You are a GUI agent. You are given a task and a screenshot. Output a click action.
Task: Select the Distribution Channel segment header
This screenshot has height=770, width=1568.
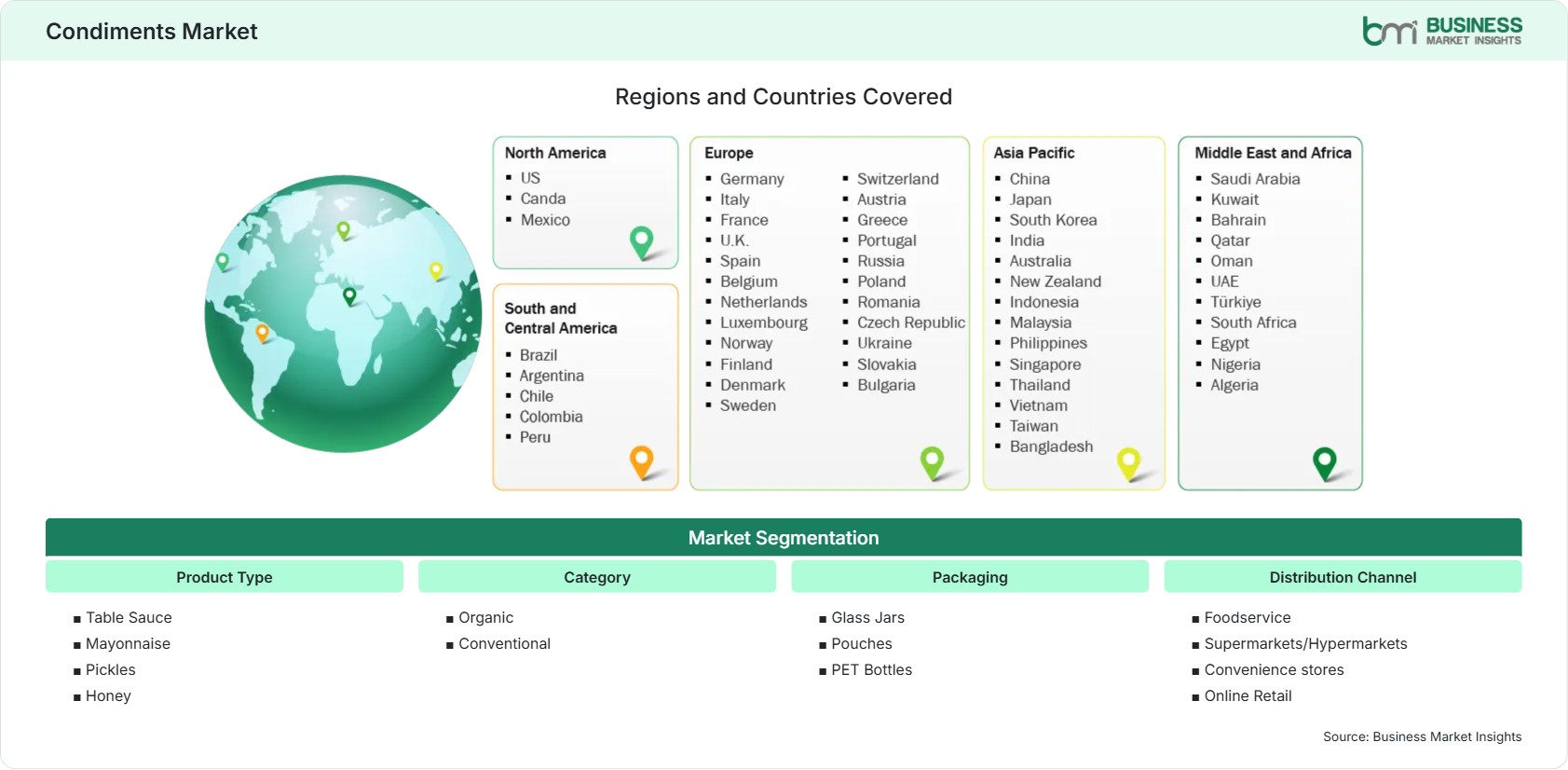(x=1343, y=577)
